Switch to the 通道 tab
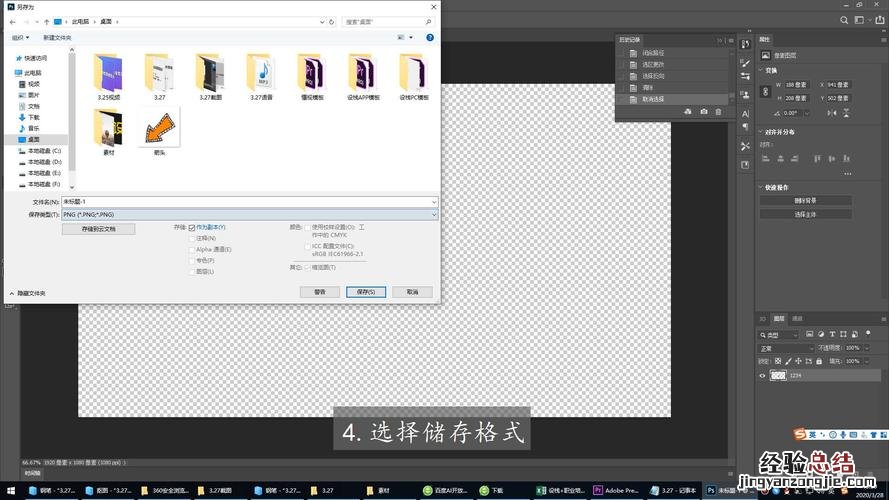This screenshot has height=500, width=889. point(797,319)
